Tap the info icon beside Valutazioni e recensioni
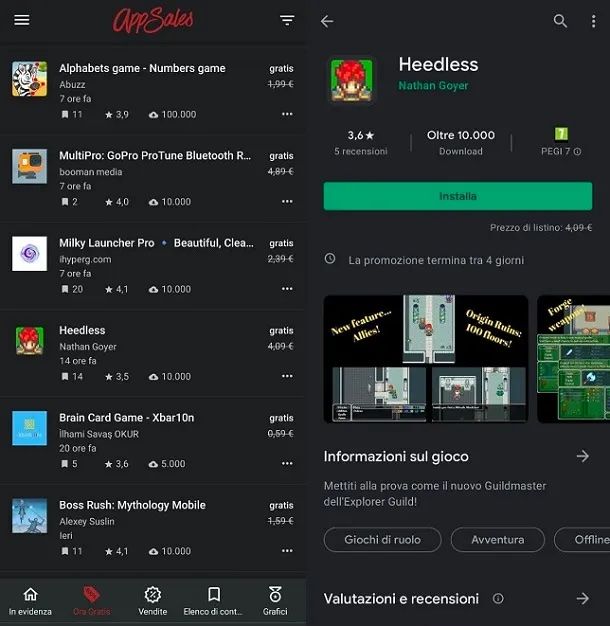610x626 pixels. click(x=498, y=598)
